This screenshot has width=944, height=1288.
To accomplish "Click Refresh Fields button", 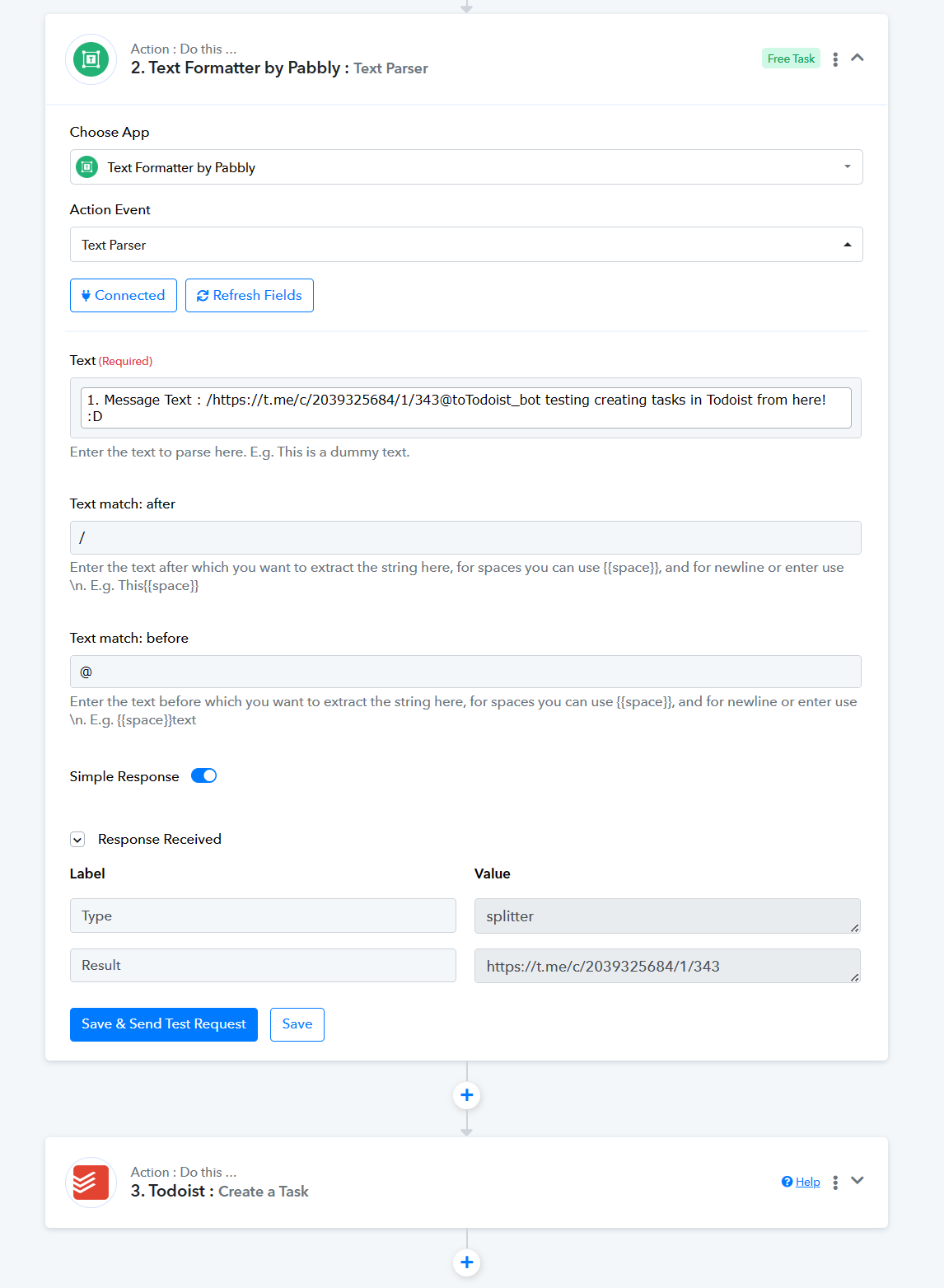I will (x=250, y=296).
